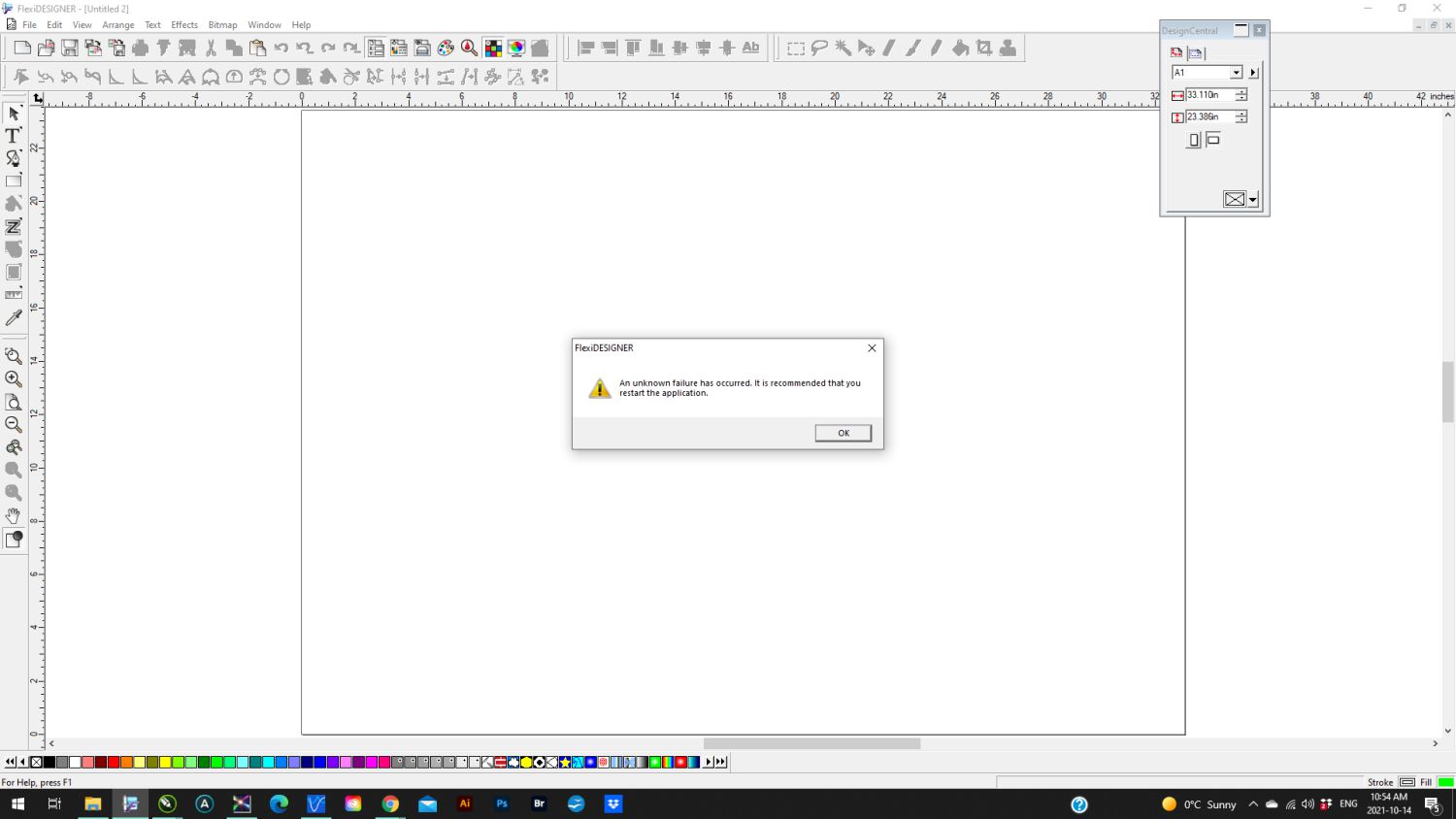Screen dimensions: 1456x819
Task: Click the green Fill indicator in status bar
Action: pos(1445,782)
